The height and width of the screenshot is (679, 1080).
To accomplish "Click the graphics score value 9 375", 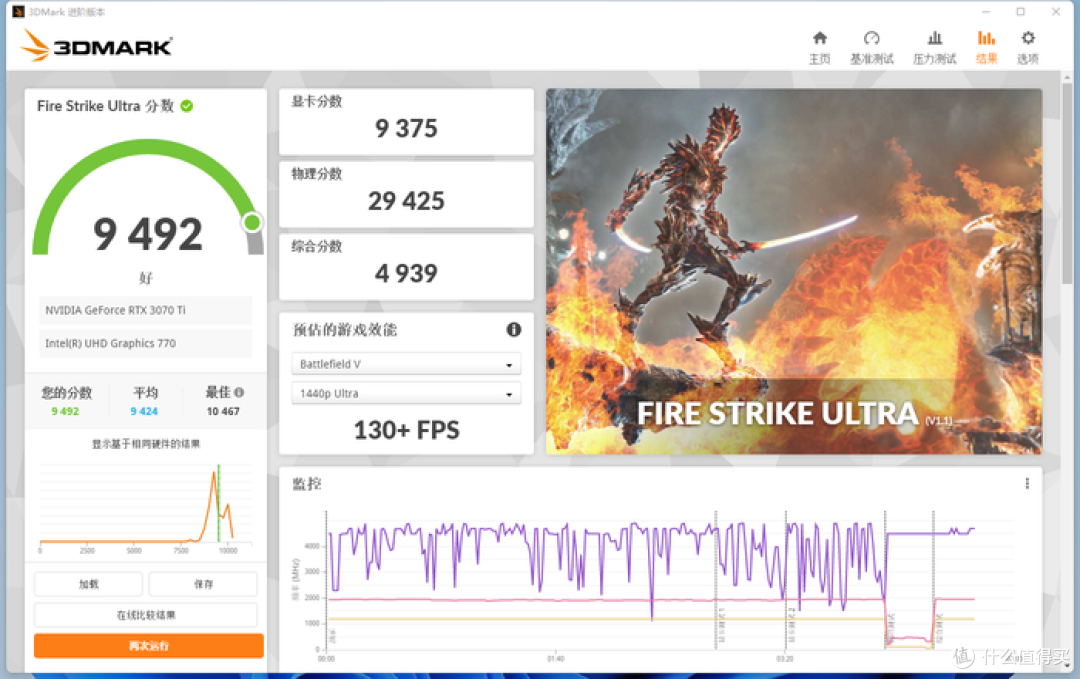I will coord(406,128).
